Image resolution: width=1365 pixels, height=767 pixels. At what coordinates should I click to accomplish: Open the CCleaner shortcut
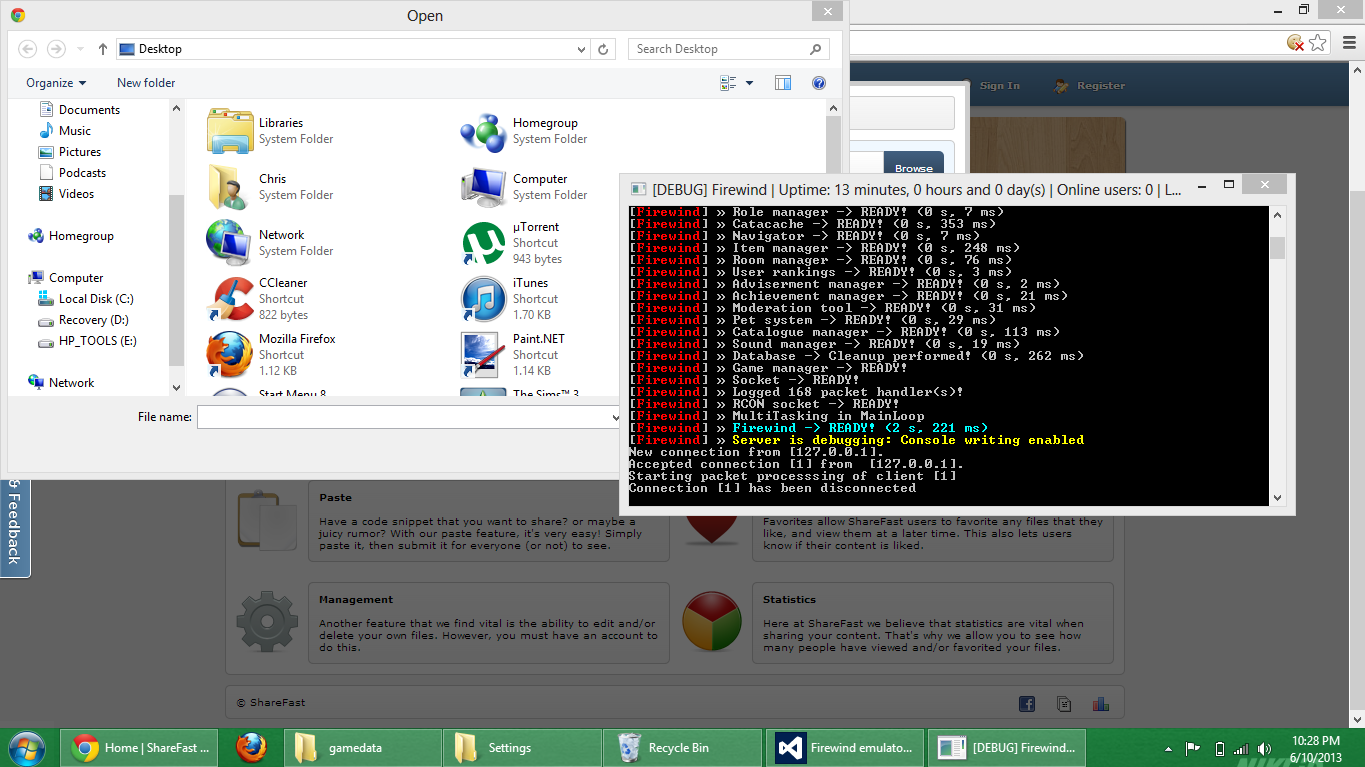231,298
